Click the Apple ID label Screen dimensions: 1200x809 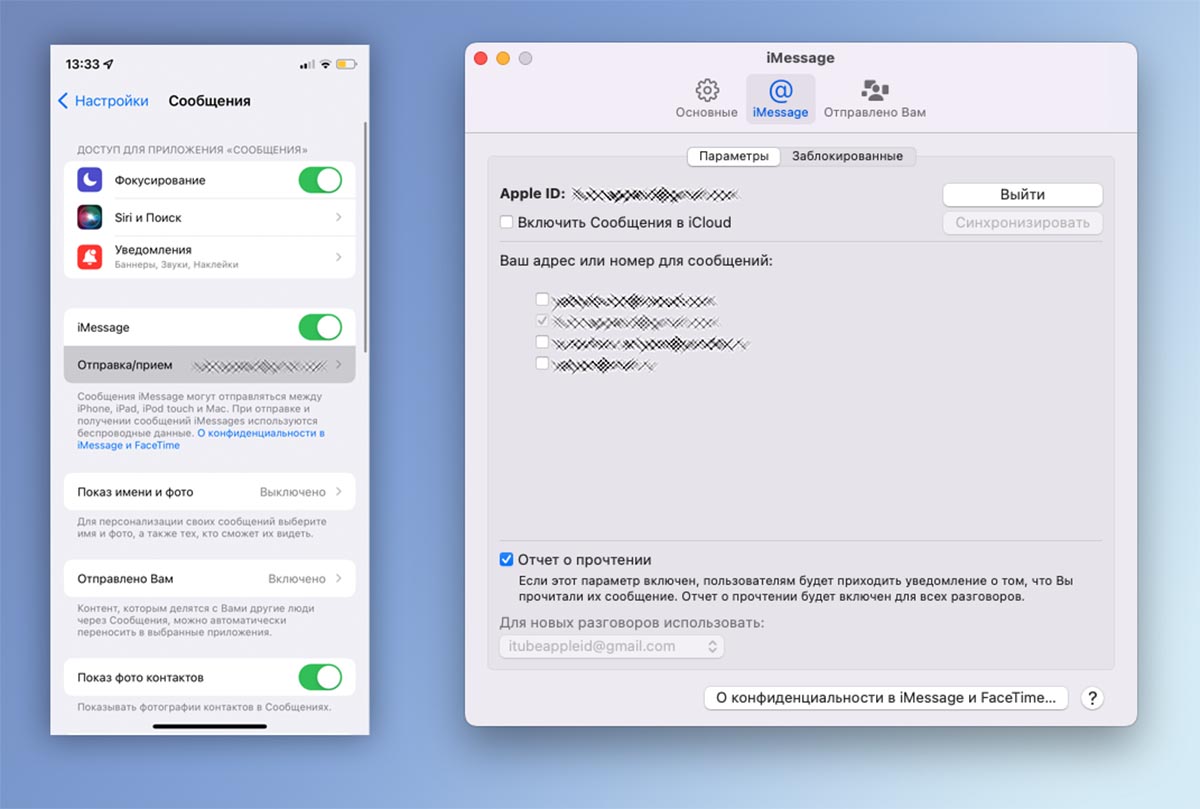[x=533, y=194]
